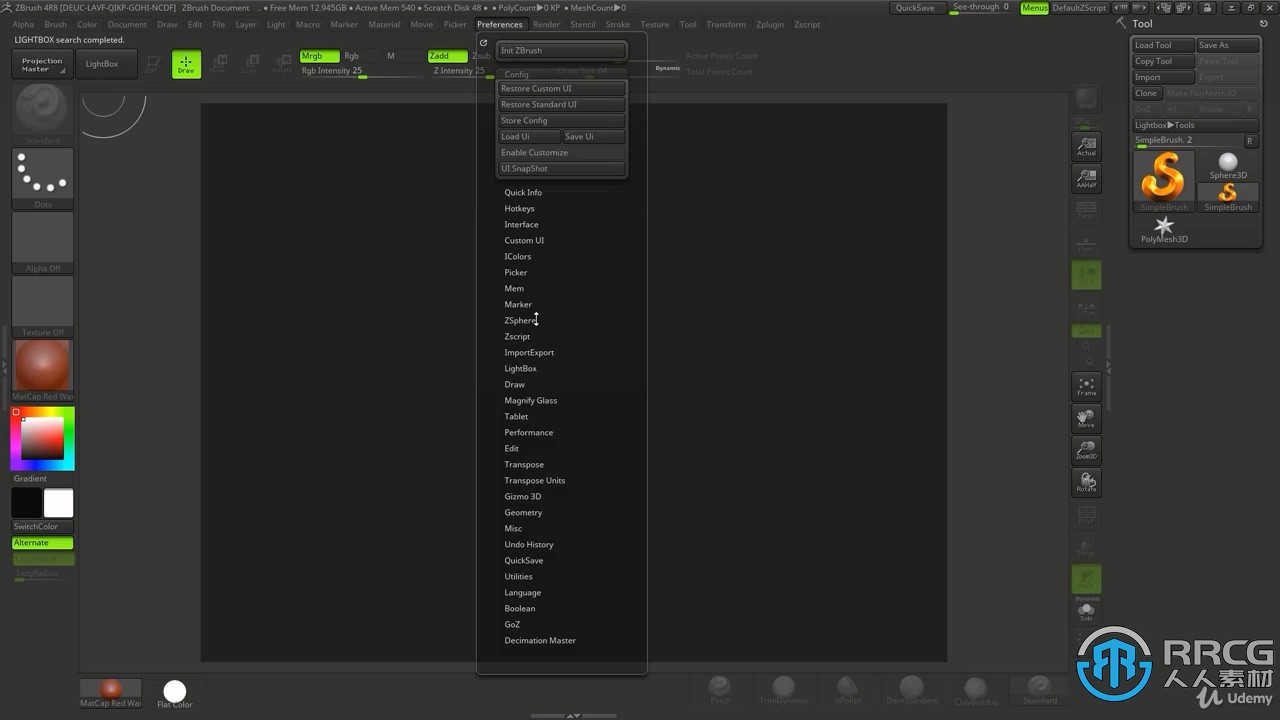Screen dimensions: 1280x720
Task: Click the QuickSave button in top bar
Action: [915, 8]
